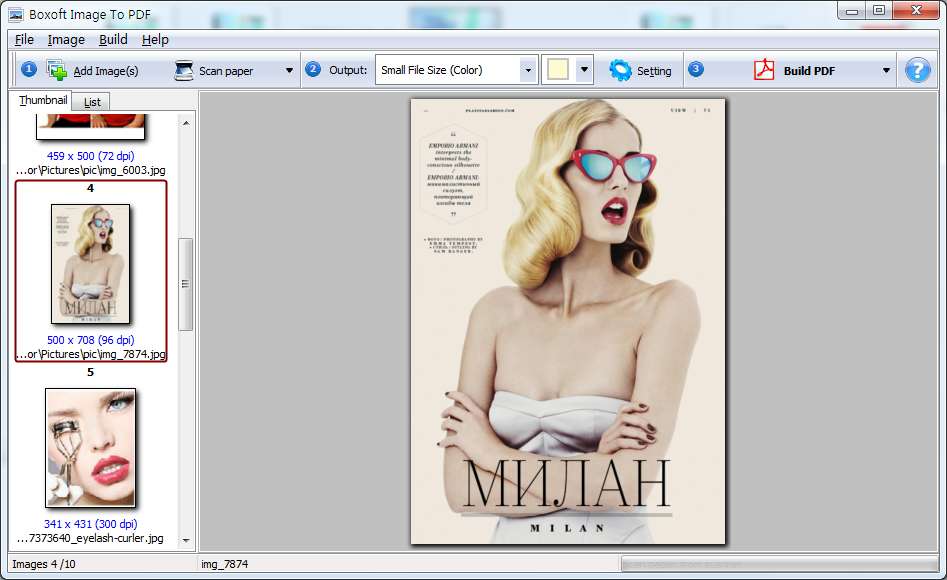Click the Boxoft app icon in the title bar

[x=16, y=14]
